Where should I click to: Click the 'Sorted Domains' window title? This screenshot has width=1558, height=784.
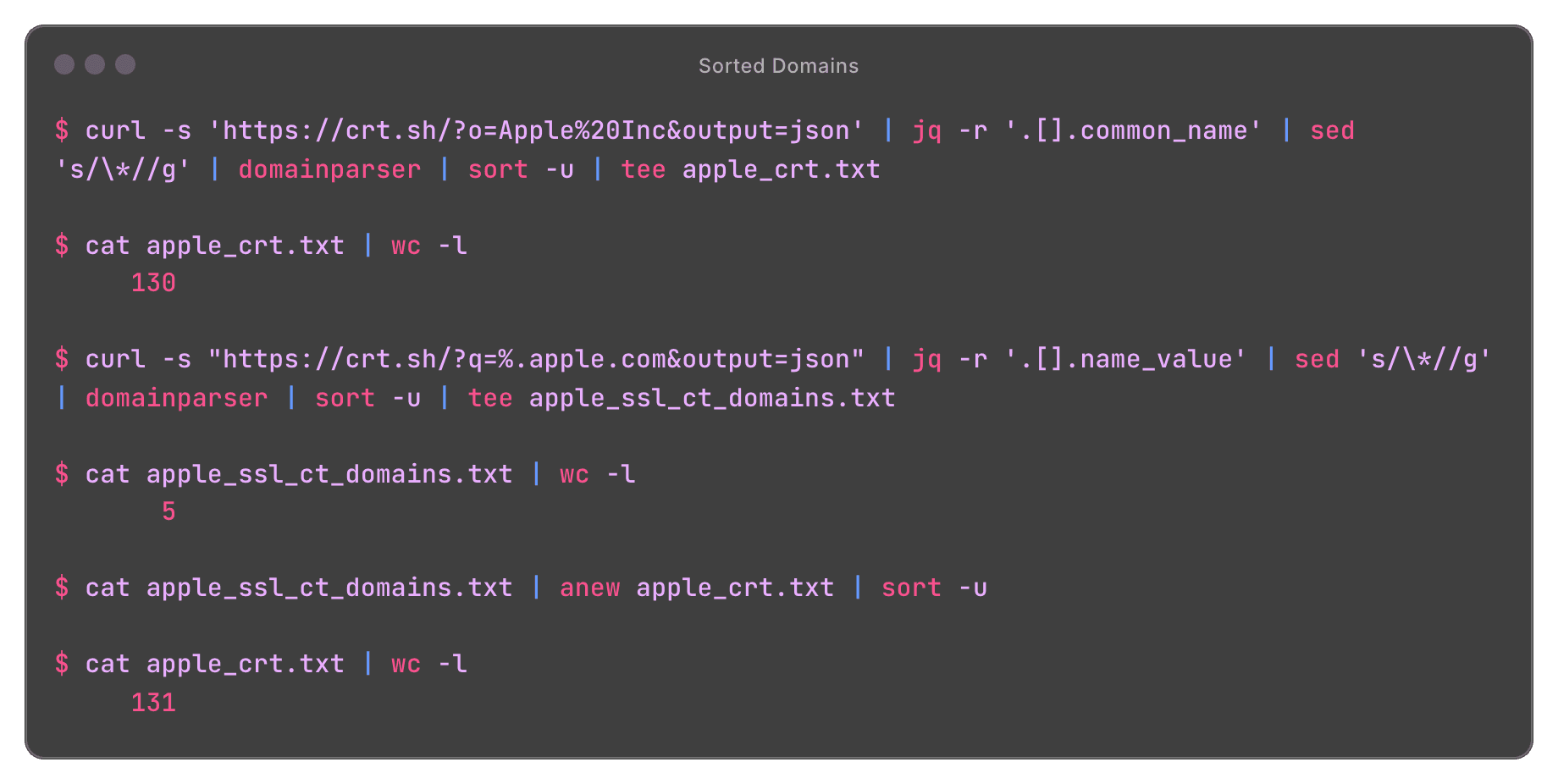tap(778, 66)
